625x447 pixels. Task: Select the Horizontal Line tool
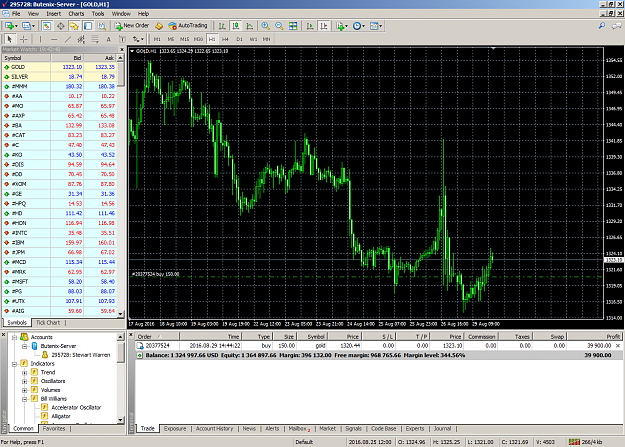[x=54, y=39]
